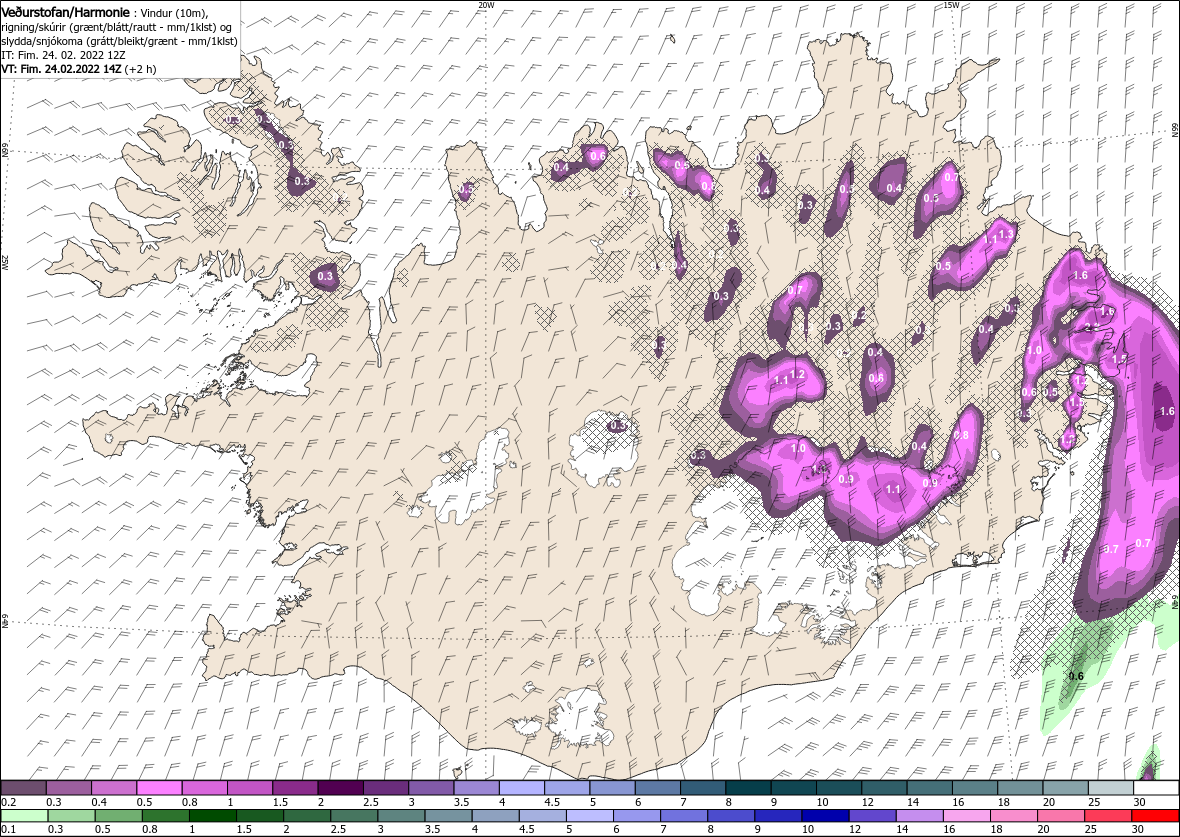Click the 0.1 label in the lower legend row
The width and height of the screenshot is (1180, 837).
pos(9,829)
